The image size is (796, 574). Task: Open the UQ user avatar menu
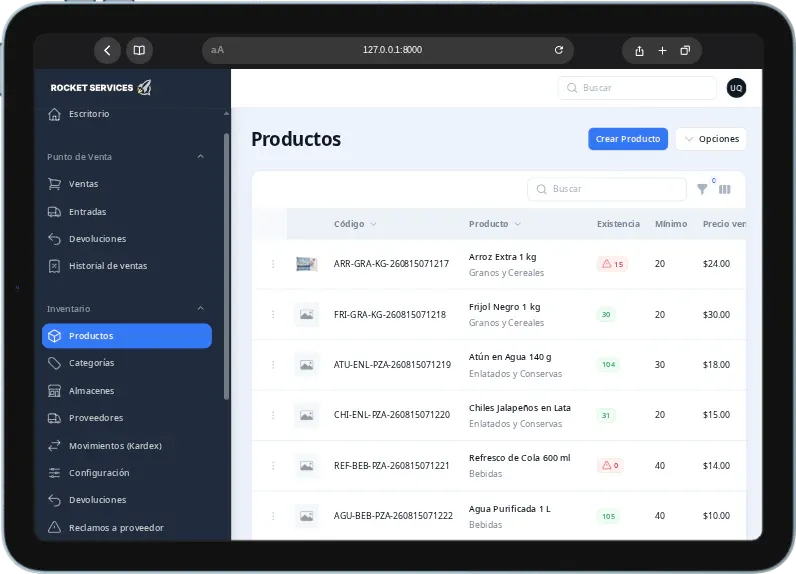(x=736, y=88)
